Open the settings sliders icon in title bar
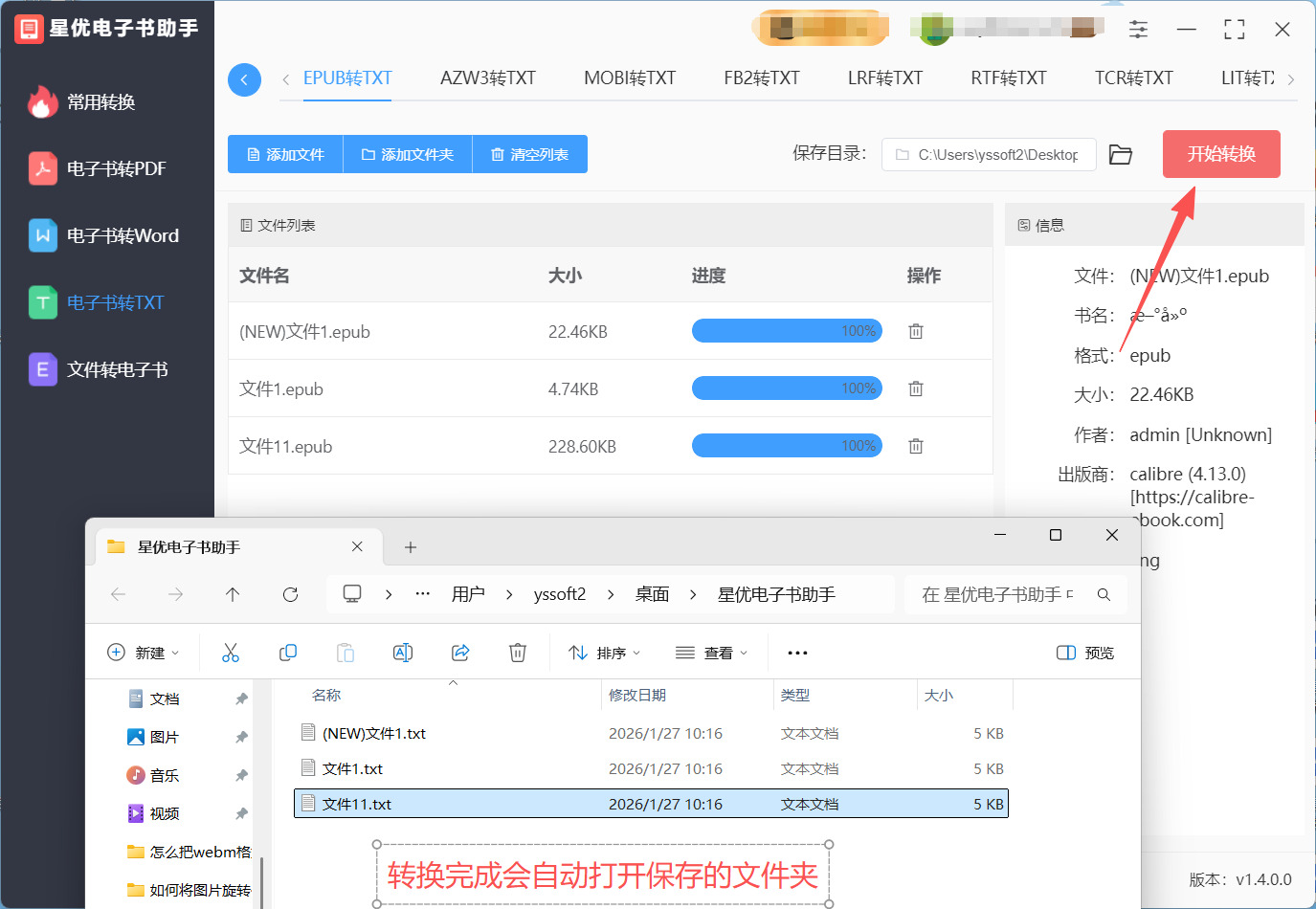 pyautogui.click(x=1138, y=30)
